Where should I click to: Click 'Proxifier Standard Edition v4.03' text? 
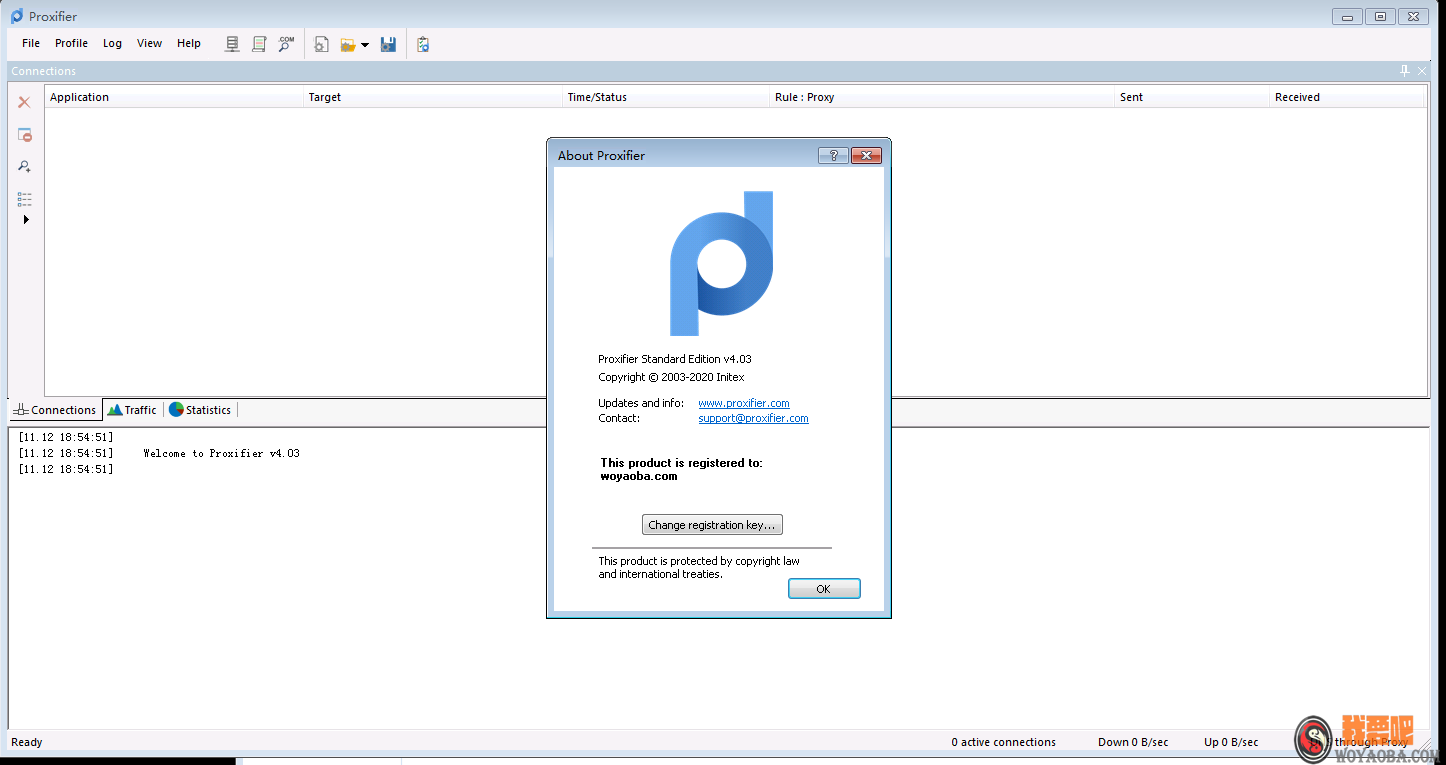tap(675, 359)
